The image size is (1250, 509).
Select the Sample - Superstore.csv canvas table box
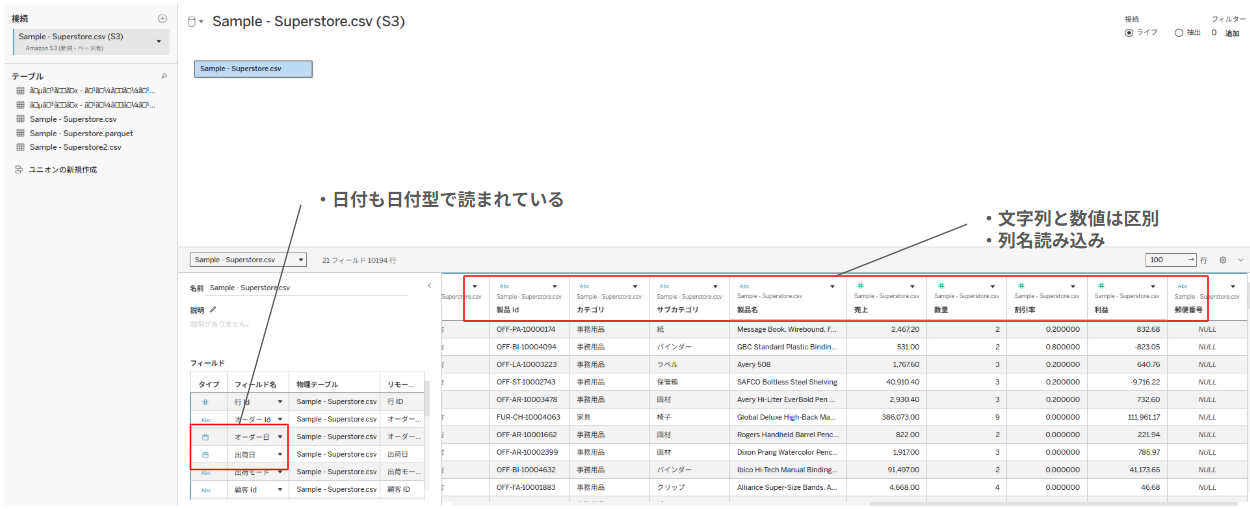click(253, 68)
